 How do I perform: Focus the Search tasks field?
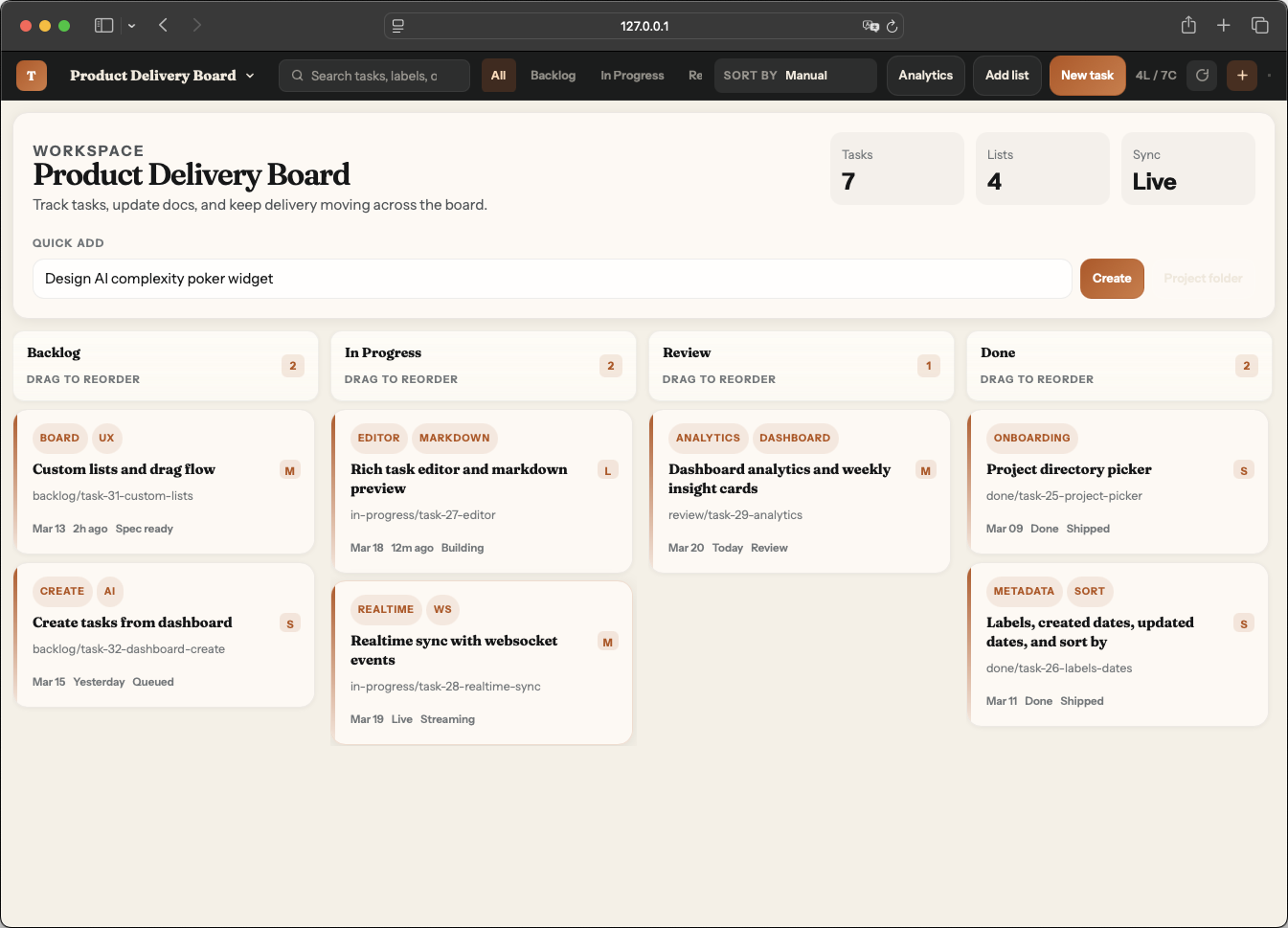(x=374, y=76)
